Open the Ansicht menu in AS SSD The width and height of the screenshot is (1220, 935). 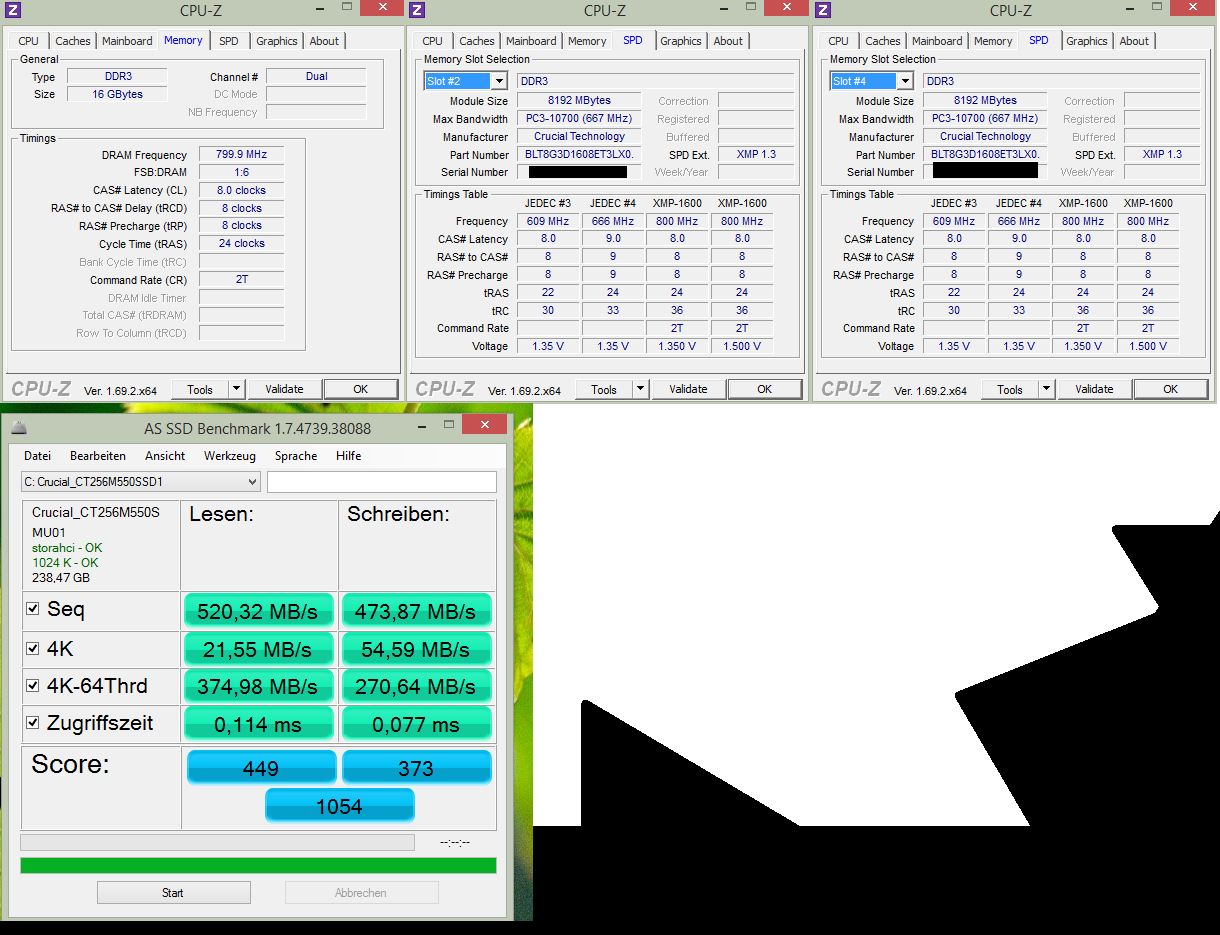coord(165,456)
